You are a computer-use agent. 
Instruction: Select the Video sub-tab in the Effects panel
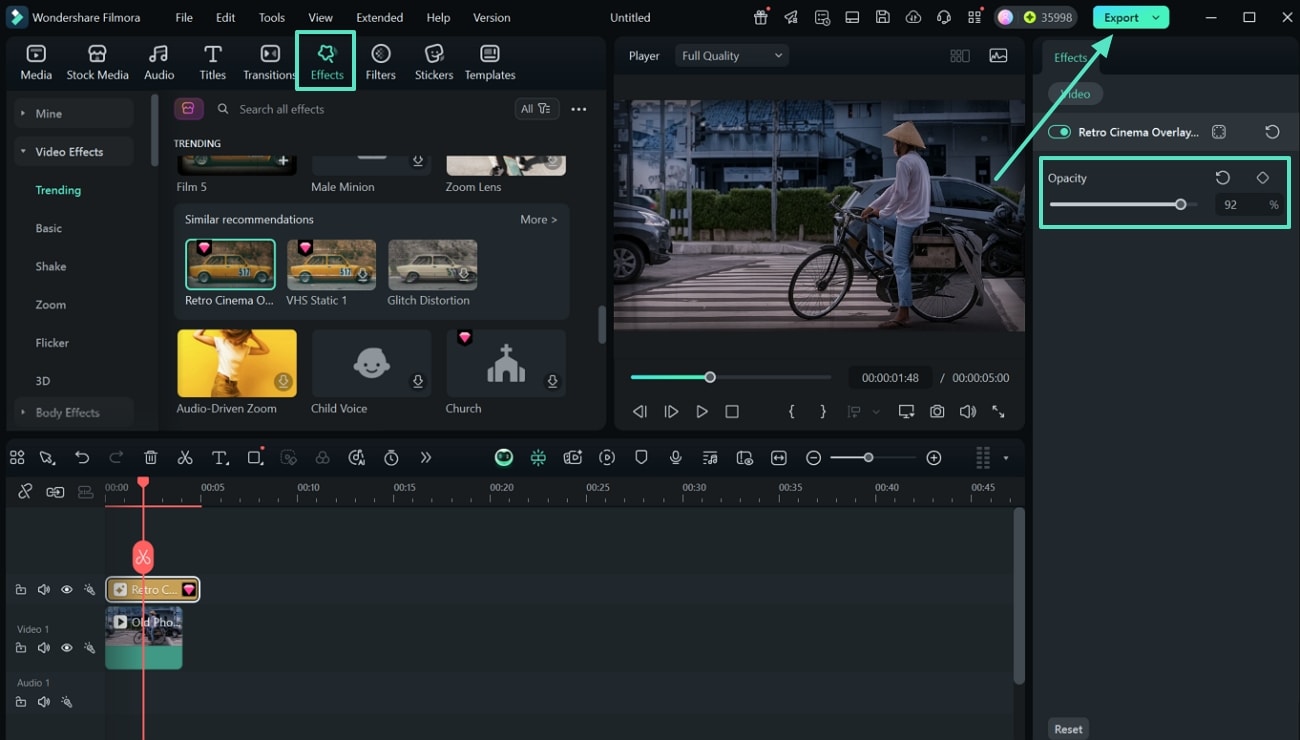click(x=1075, y=94)
